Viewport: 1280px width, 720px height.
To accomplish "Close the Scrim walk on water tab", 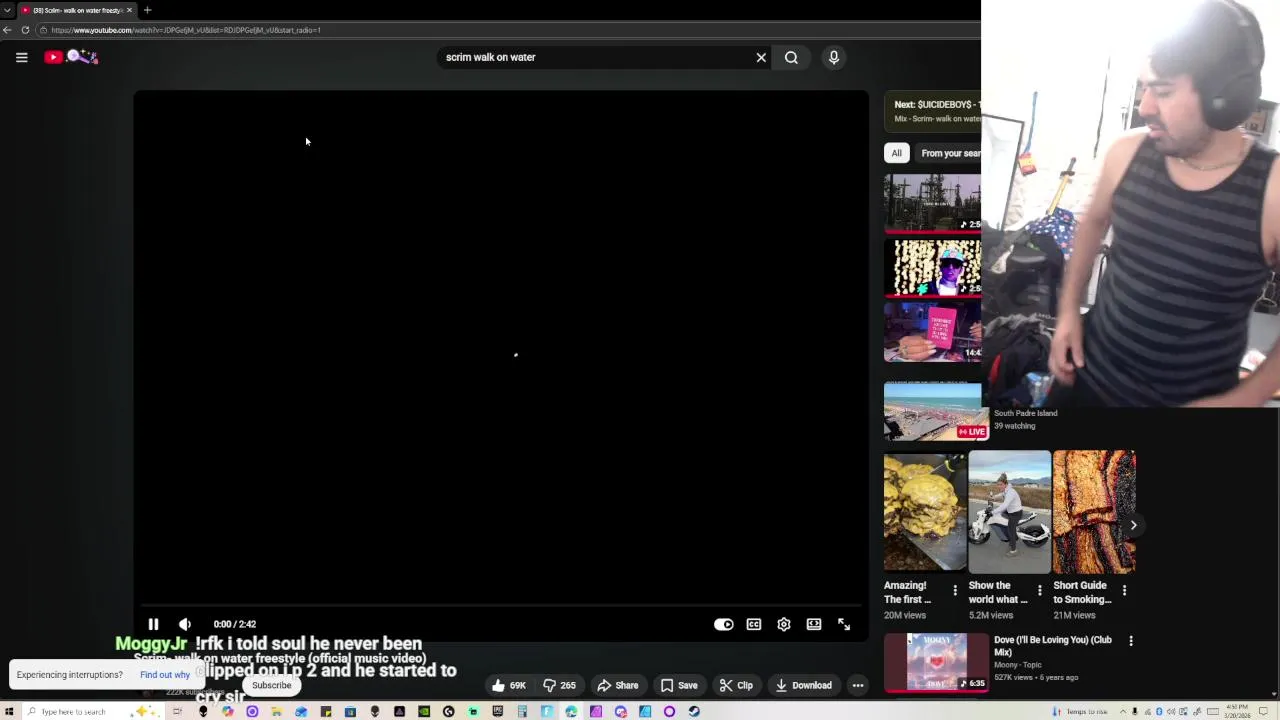I will (129, 10).
